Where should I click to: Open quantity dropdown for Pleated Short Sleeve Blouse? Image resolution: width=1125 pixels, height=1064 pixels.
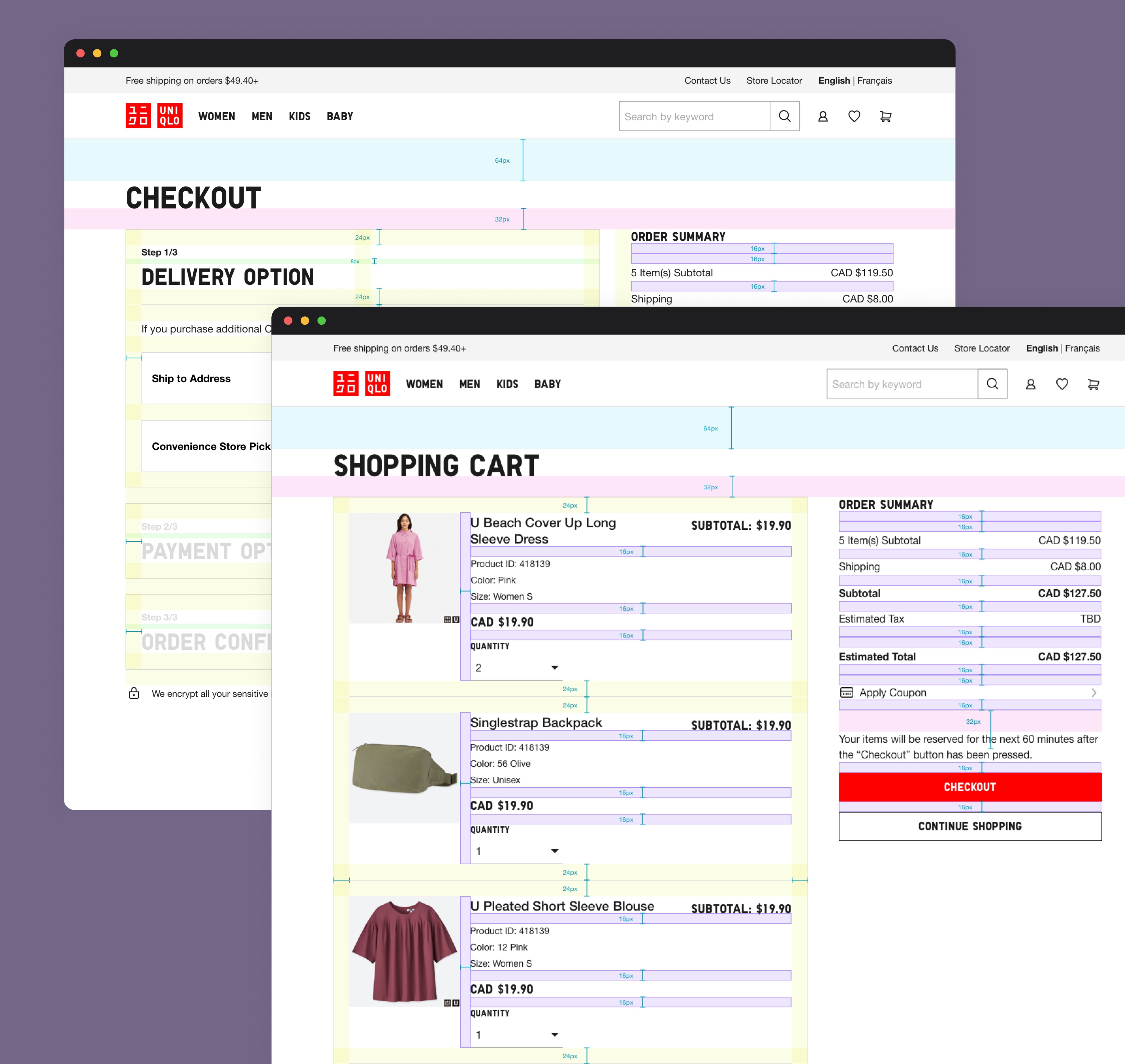coord(516,1035)
